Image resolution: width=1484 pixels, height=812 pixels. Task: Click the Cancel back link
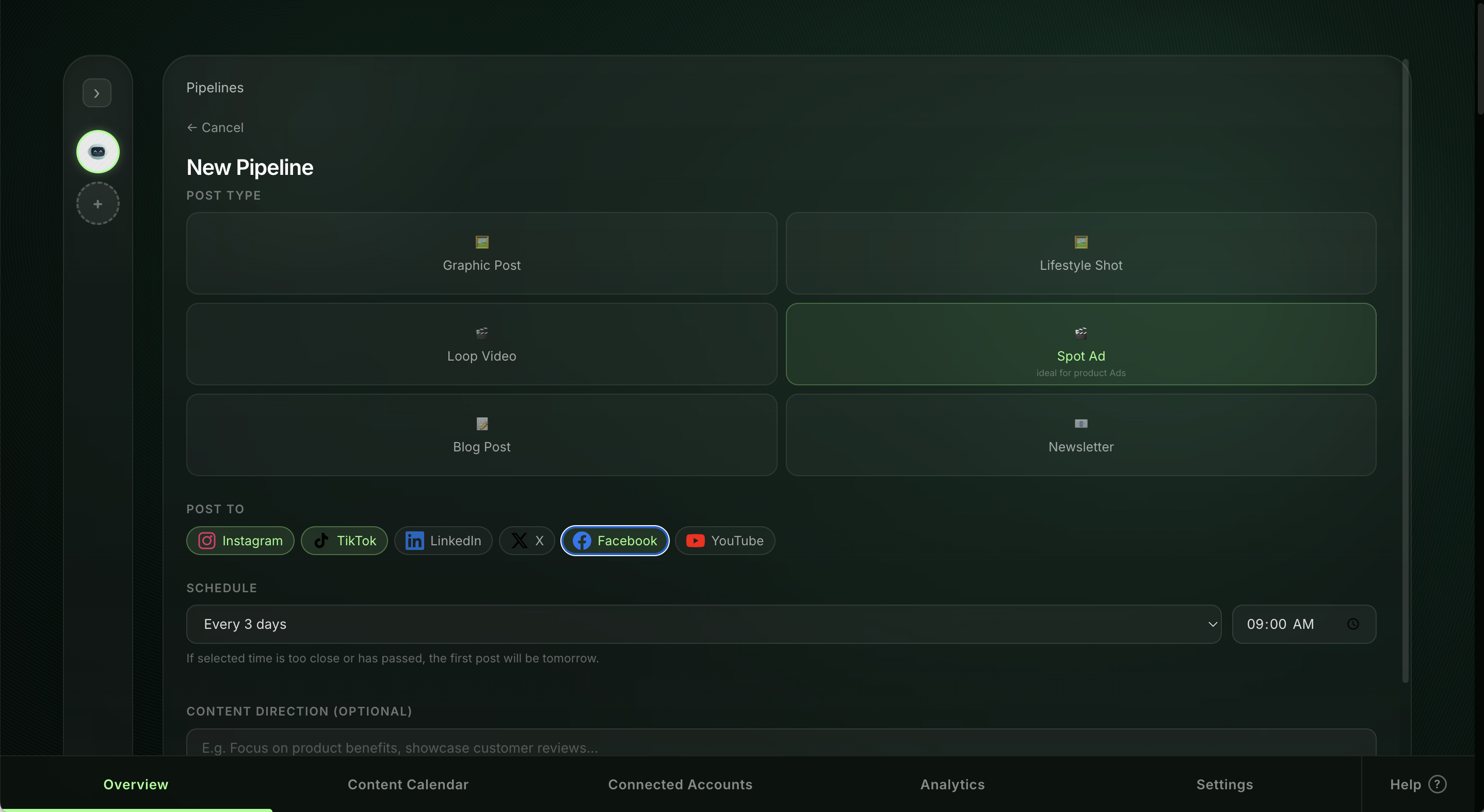click(x=216, y=128)
